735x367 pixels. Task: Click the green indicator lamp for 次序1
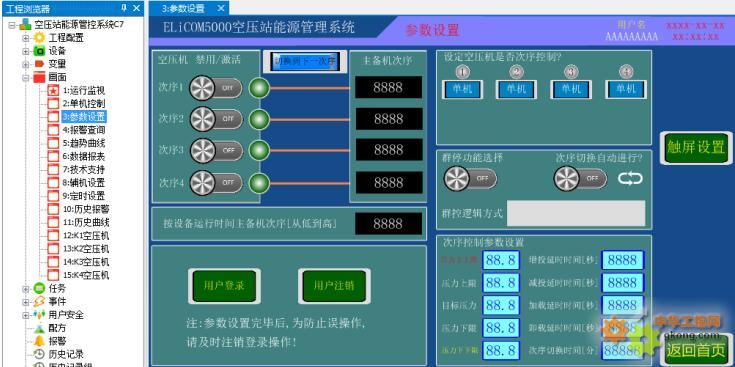click(x=259, y=88)
